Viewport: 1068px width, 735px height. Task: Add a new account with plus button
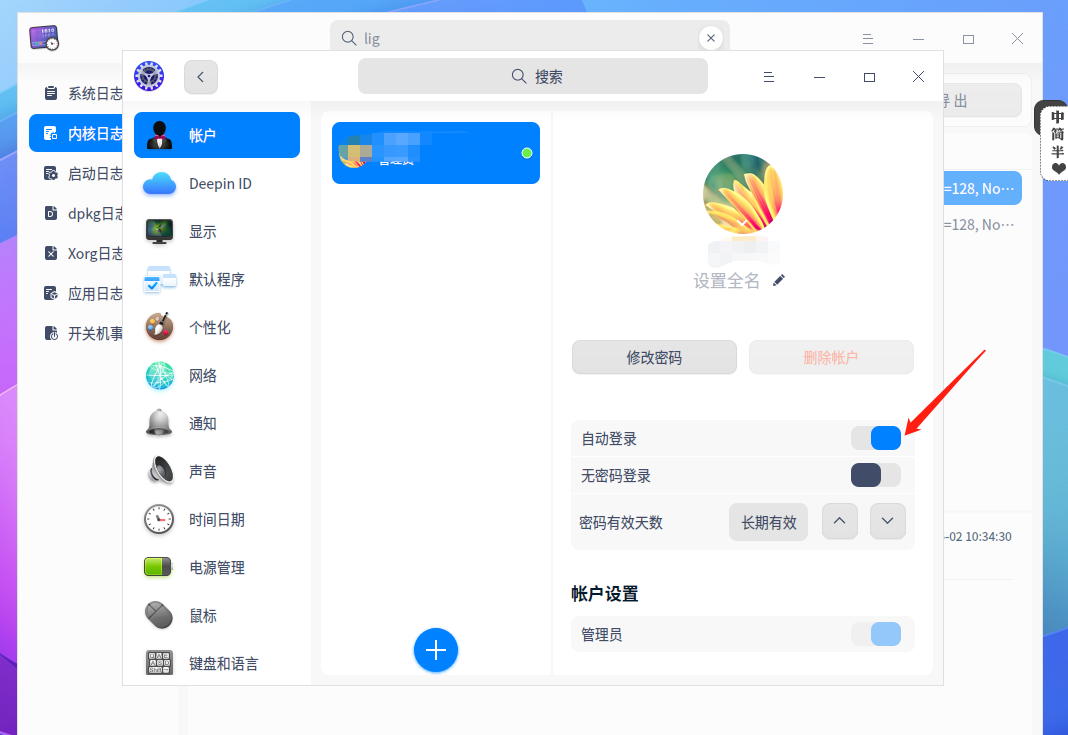tap(436, 650)
